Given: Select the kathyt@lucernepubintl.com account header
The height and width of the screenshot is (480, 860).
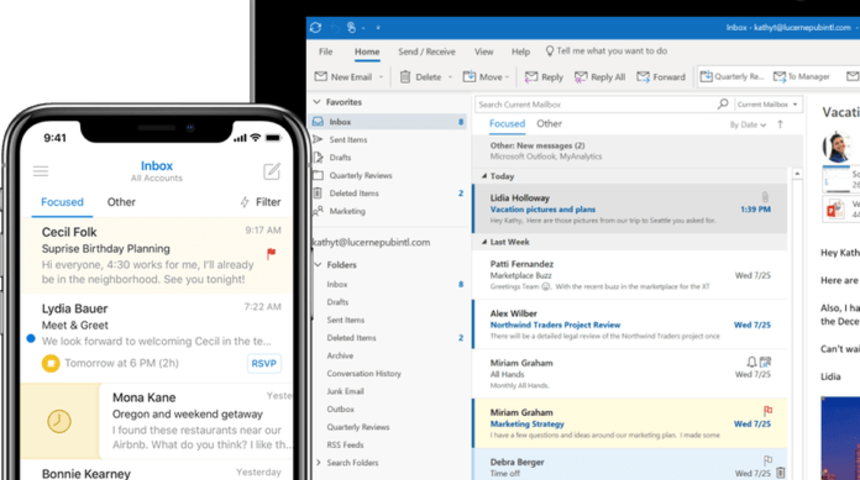Looking at the screenshot, I should (x=371, y=242).
